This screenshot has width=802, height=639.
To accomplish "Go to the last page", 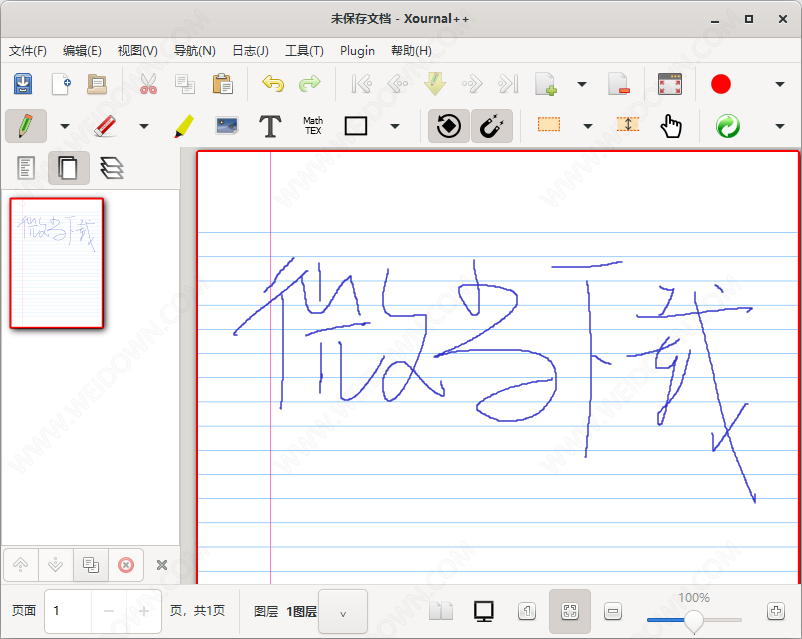I will [508, 84].
